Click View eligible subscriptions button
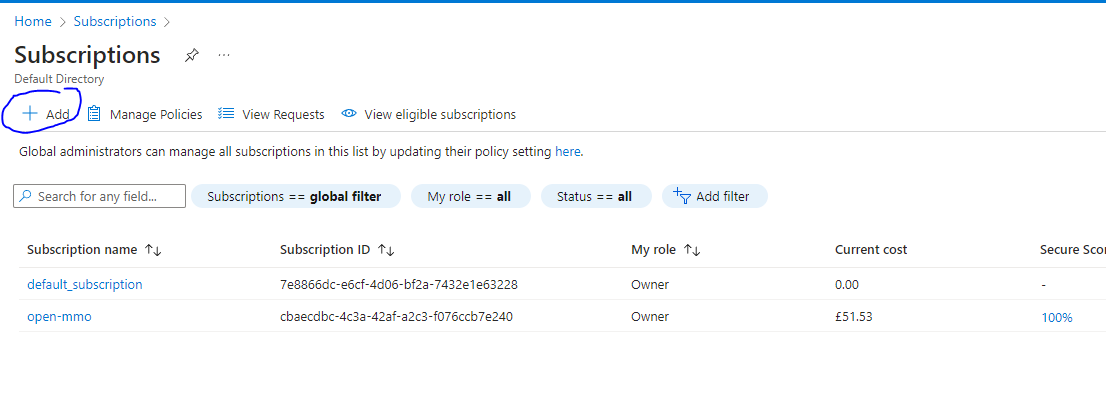The height and width of the screenshot is (402, 1106). (x=428, y=114)
